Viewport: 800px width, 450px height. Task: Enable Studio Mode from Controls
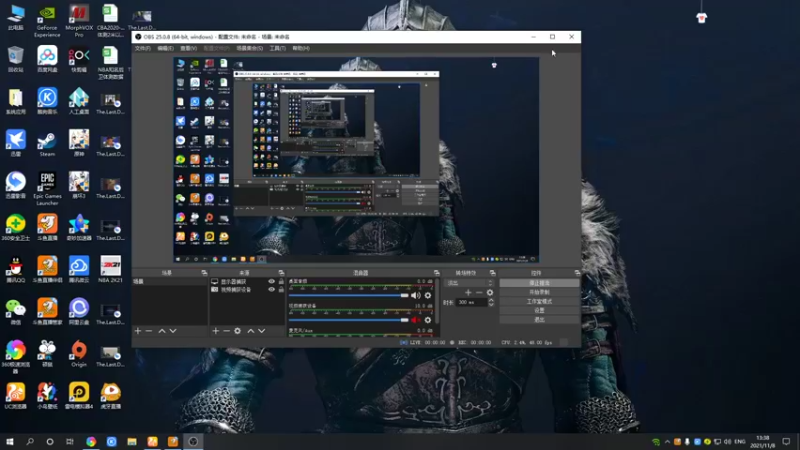click(x=539, y=301)
